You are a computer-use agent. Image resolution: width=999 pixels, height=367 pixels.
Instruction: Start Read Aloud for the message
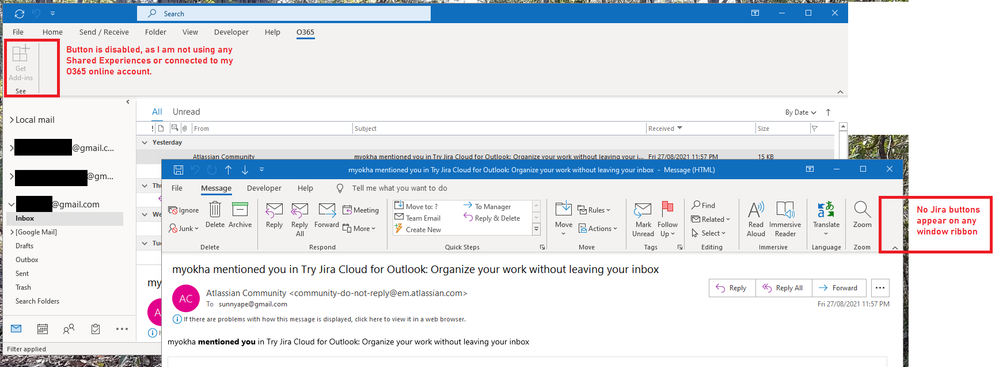coord(756,219)
